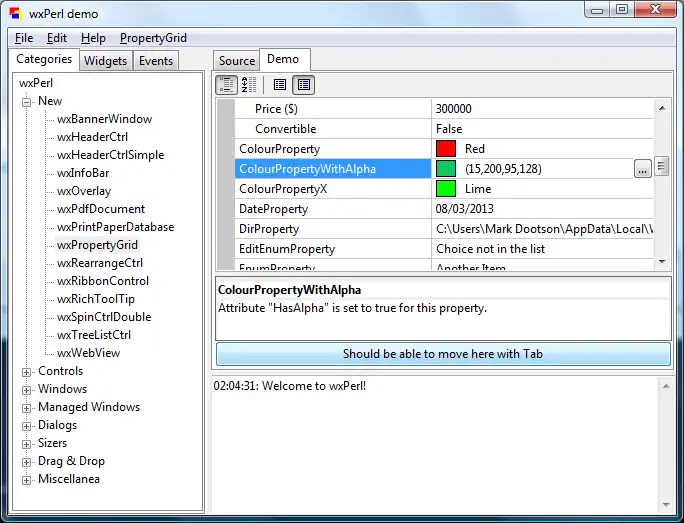This screenshot has width=684, height=523.
Task: Select wxPrintPaperDatabase in the tree
Action: pyautogui.click(x=116, y=227)
